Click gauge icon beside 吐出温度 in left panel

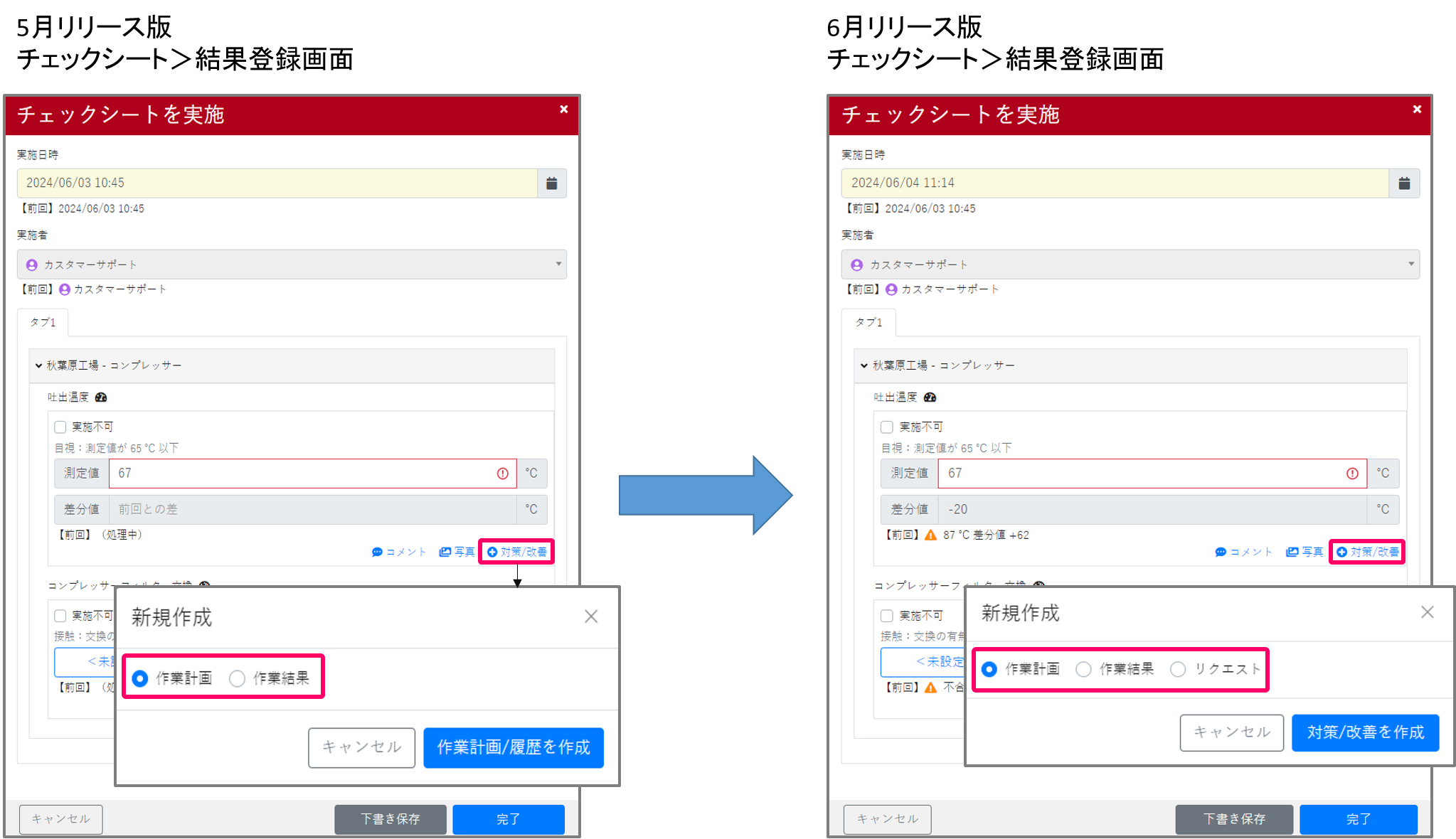(x=101, y=397)
